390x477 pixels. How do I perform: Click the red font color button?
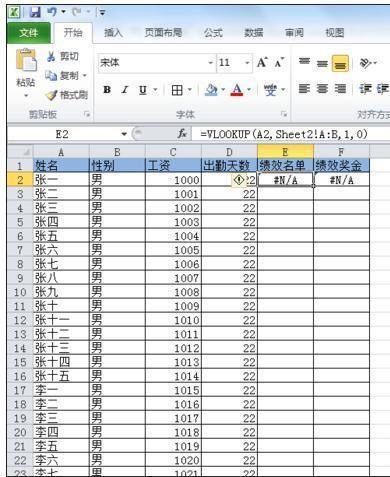[237, 90]
